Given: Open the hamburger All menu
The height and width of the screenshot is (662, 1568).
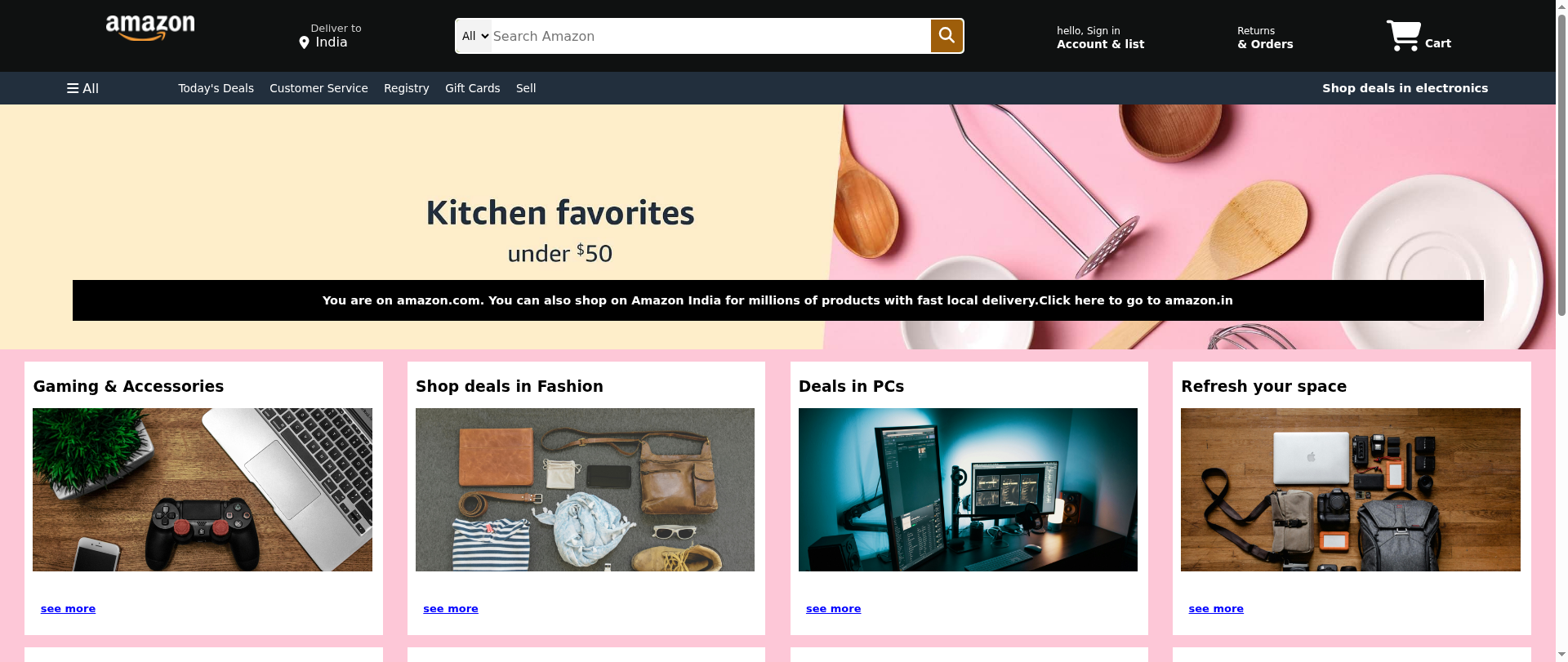Looking at the screenshot, I should (x=82, y=88).
